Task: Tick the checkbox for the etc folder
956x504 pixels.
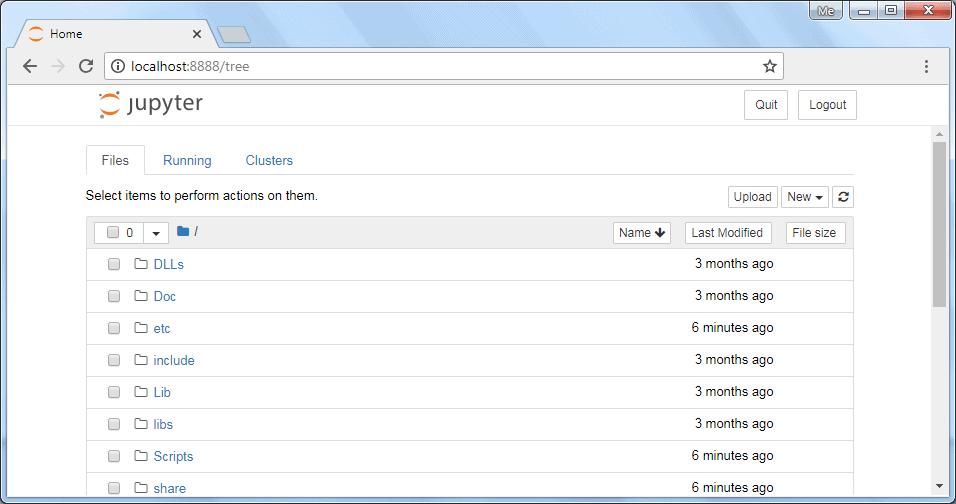Action: (x=114, y=328)
